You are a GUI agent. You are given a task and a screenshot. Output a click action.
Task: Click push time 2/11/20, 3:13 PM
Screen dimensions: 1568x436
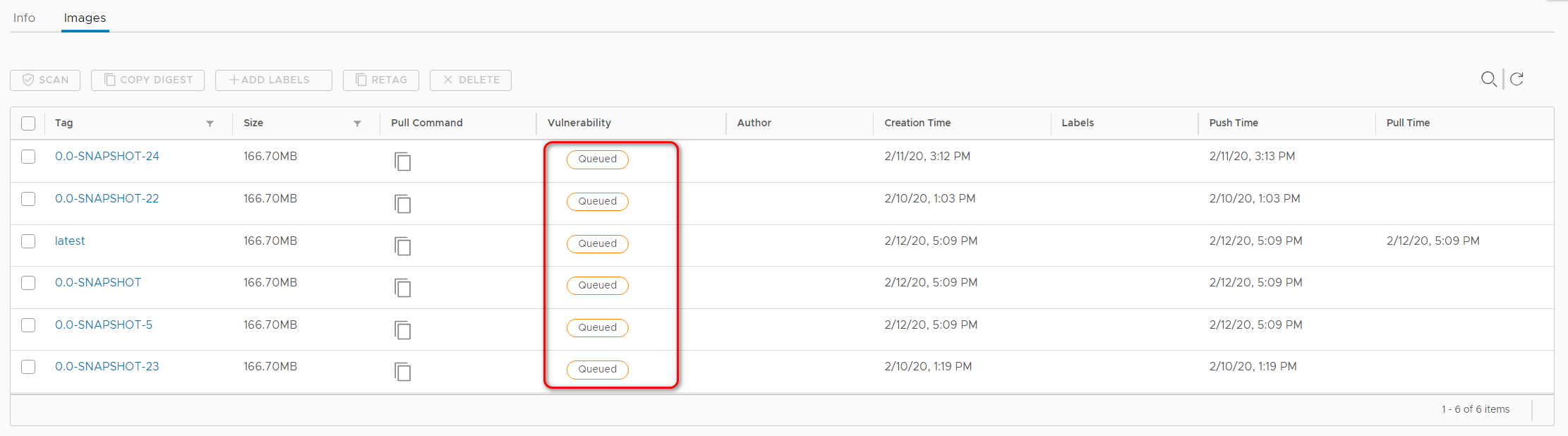pyautogui.click(x=1252, y=156)
